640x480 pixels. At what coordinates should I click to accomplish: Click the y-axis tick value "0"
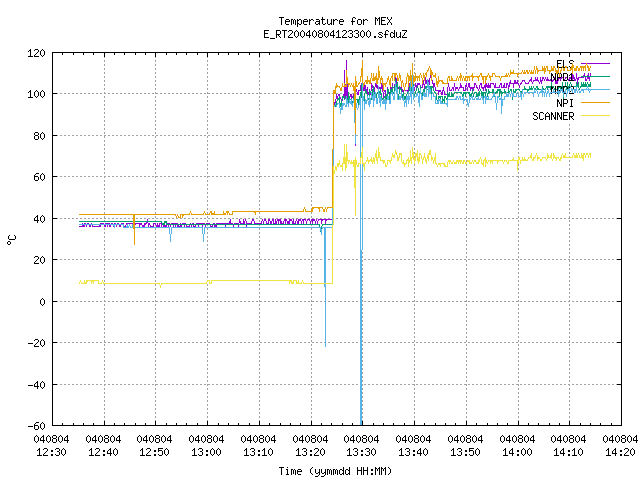[42, 302]
